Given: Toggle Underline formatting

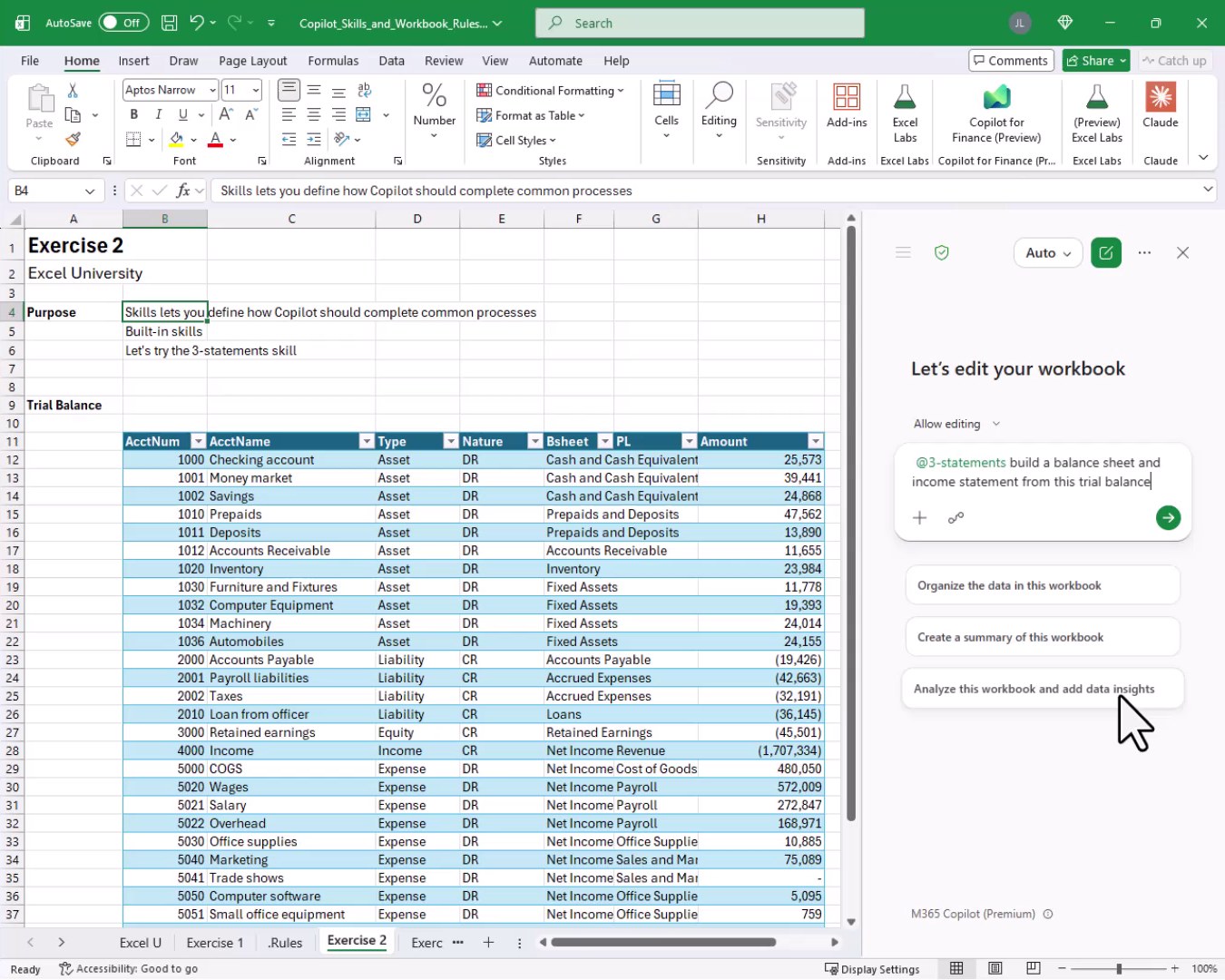Looking at the screenshot, I should (x=183, y=114).
